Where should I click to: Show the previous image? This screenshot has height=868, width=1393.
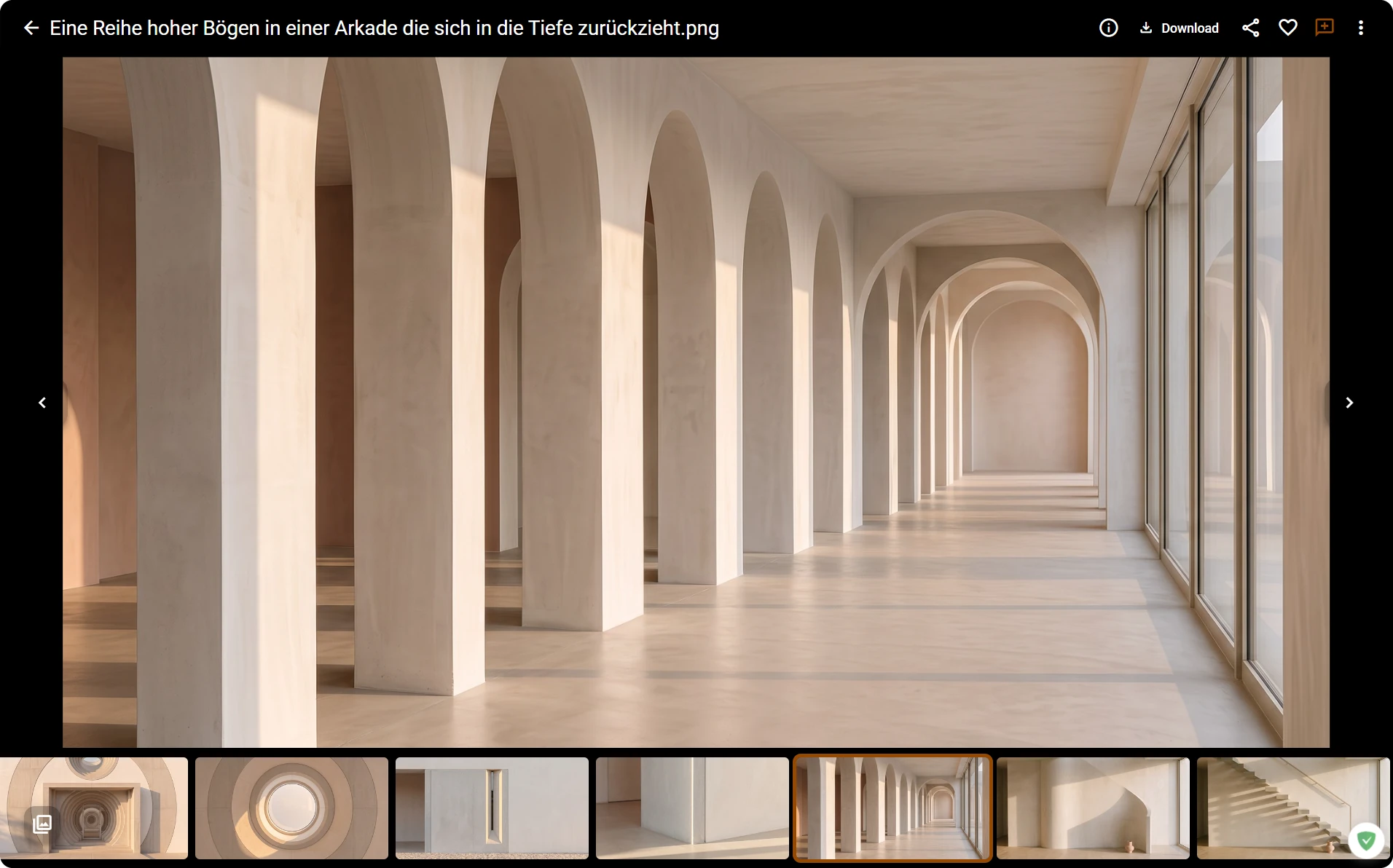tap(42, 403)
